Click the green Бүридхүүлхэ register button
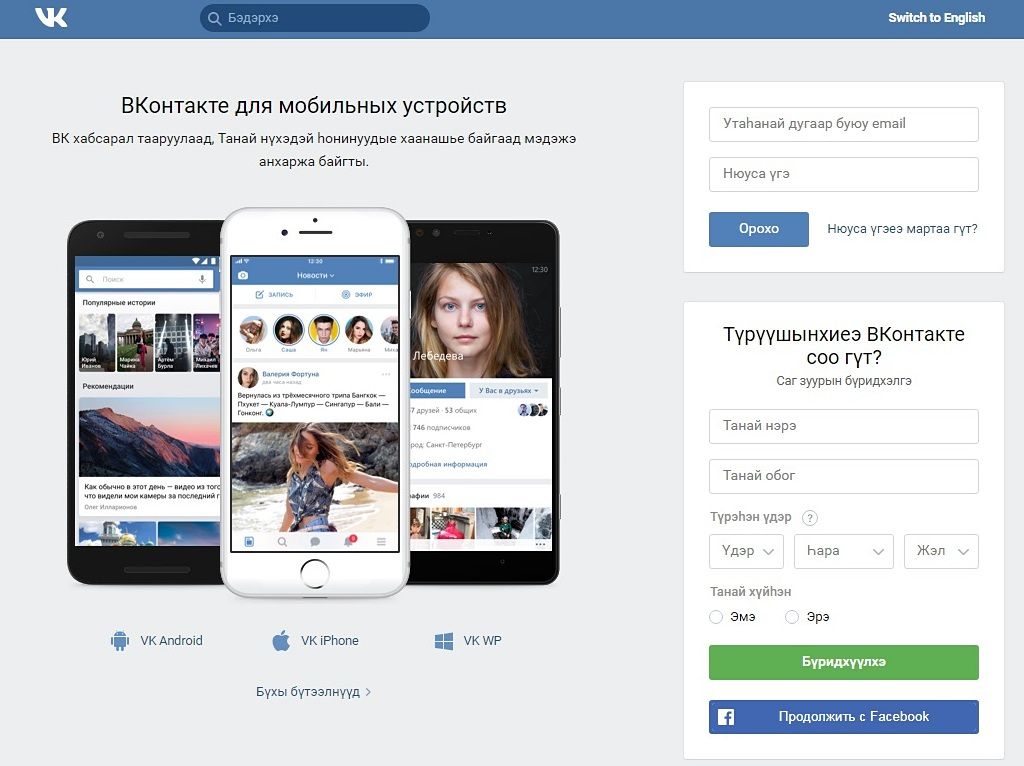The height and width of the screenshot is (766, 1024). click(844, 662)
